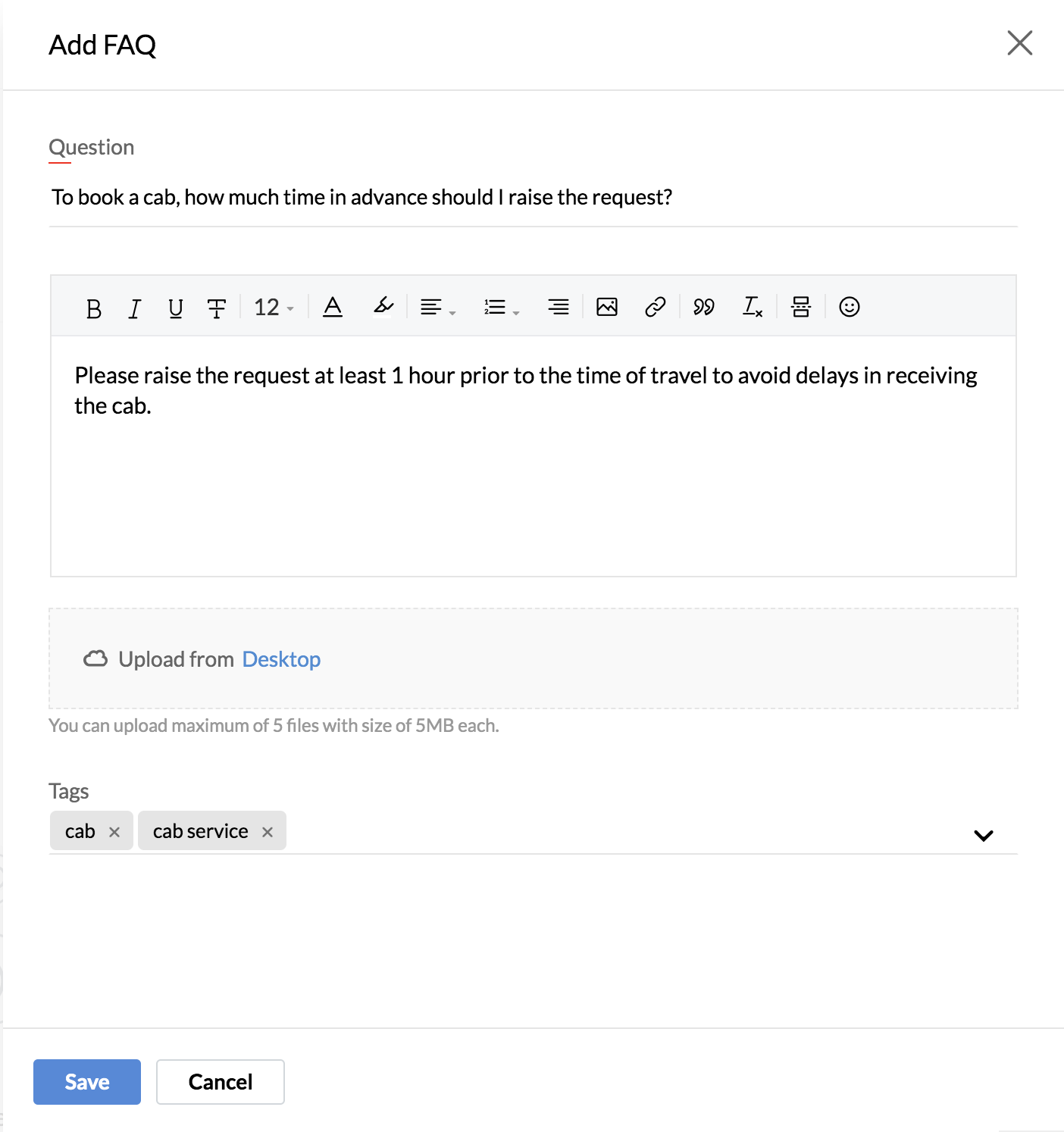
Task: Remove the 'cab service' tag
Action: tap(268, 832)
